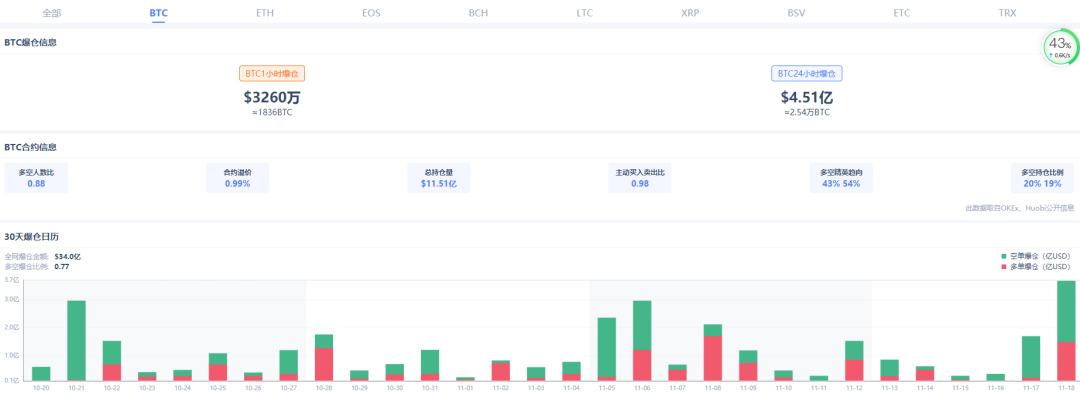Open the 多空精英趋向 43% 54% card
Viewport: 1080px width, 399px height.
(x=841, y=178)
